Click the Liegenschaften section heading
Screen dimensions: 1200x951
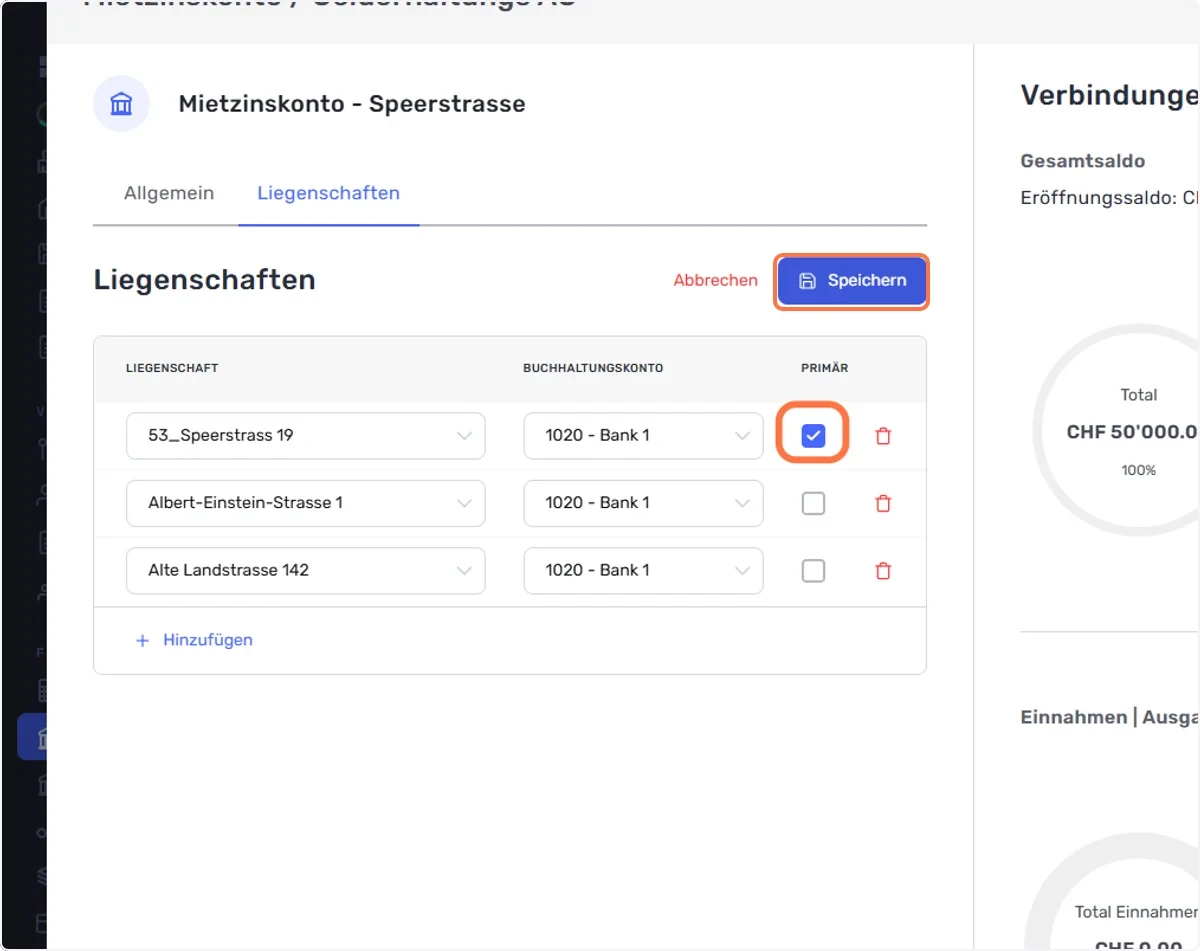tap(205, 280)
